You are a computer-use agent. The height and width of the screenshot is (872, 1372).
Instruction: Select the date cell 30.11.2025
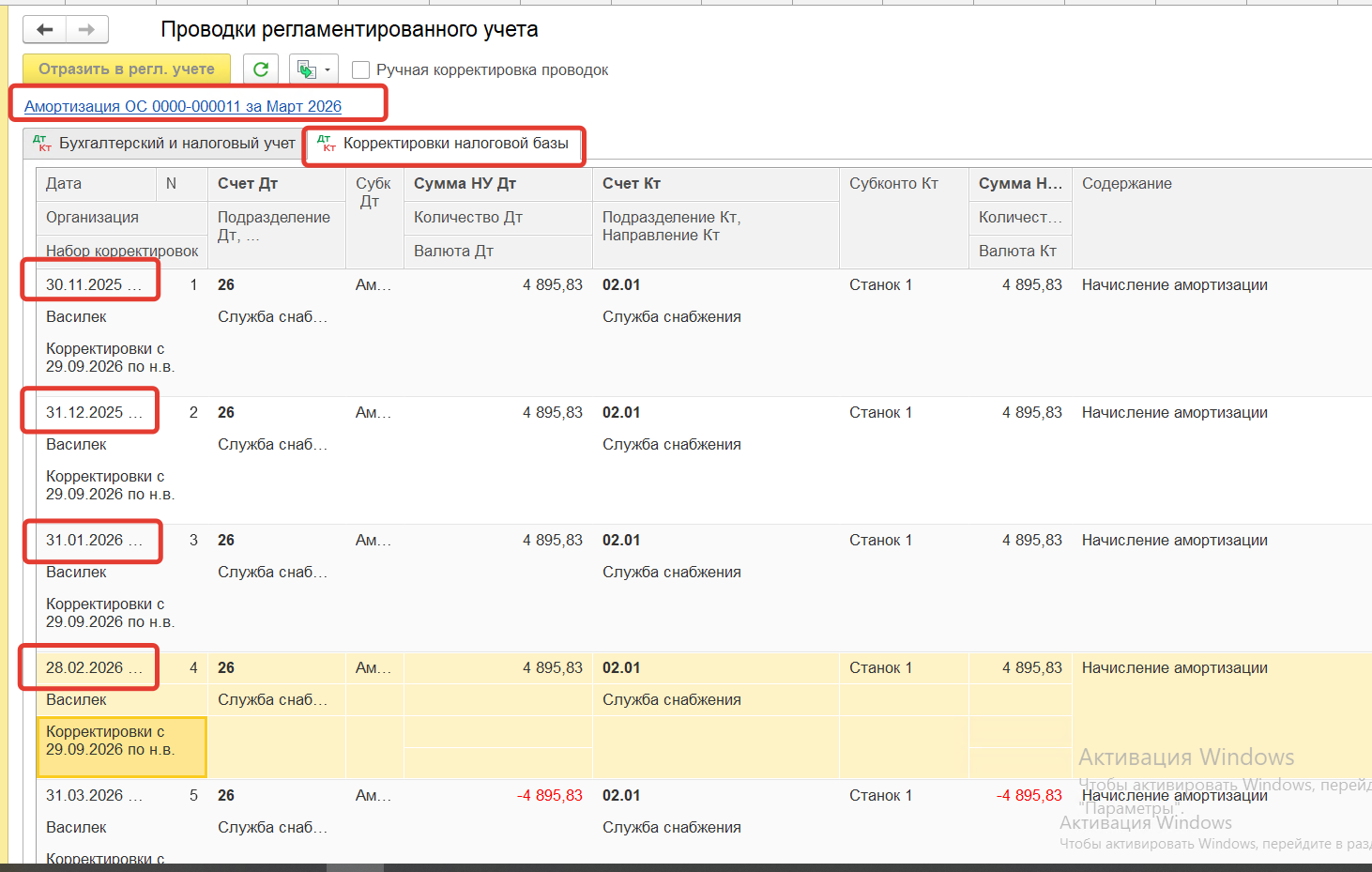click(x=94, y=285)
